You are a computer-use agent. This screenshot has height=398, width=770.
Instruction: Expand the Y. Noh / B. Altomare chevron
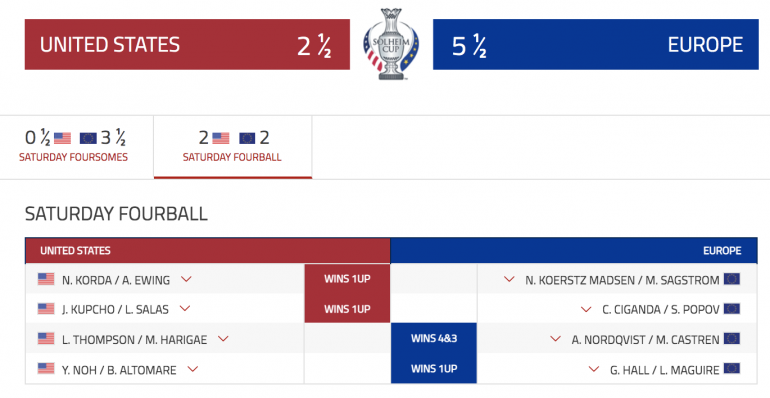193,369
